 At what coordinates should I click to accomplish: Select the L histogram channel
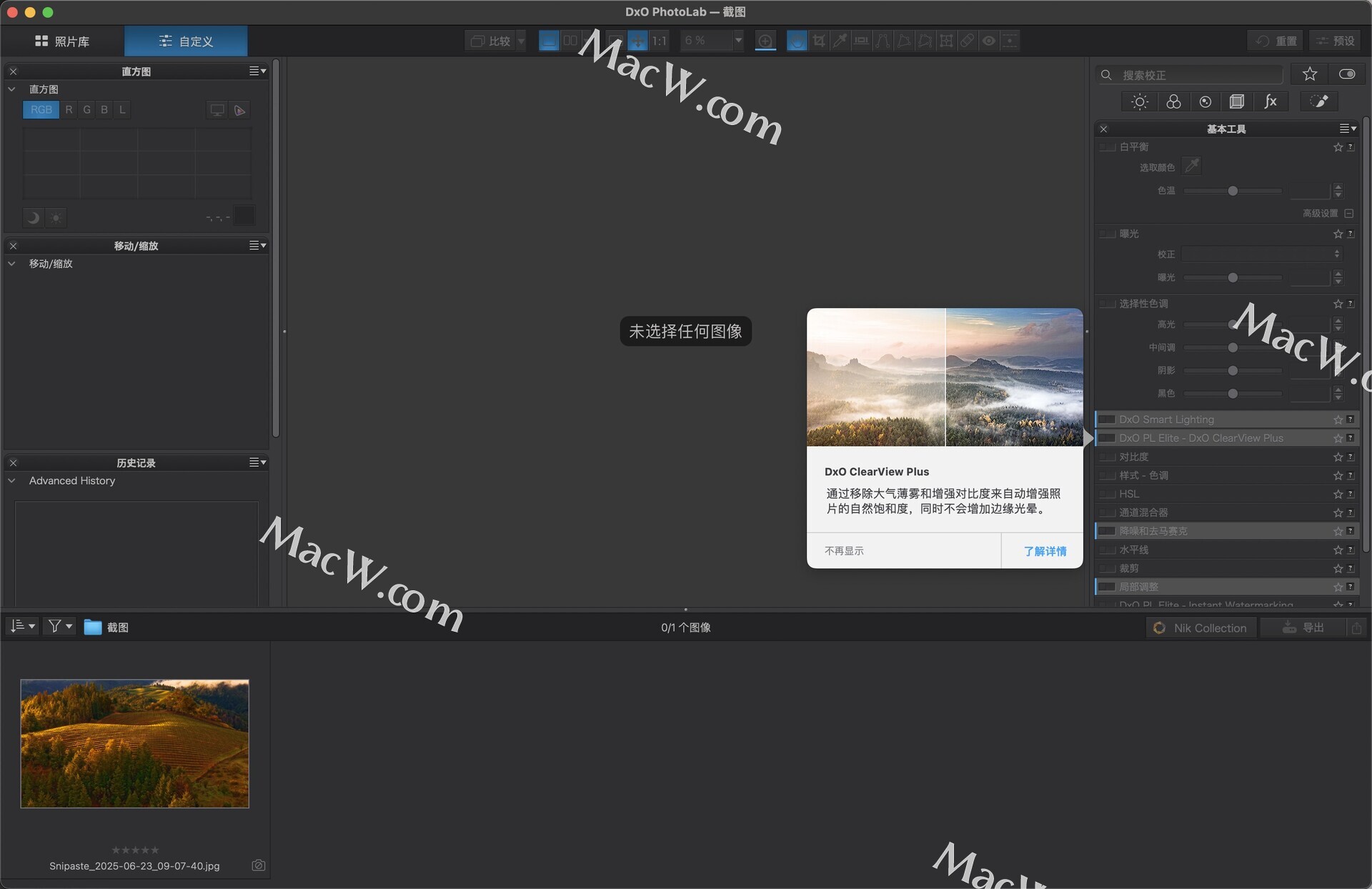pyautogui.click(x=122, y=110)
